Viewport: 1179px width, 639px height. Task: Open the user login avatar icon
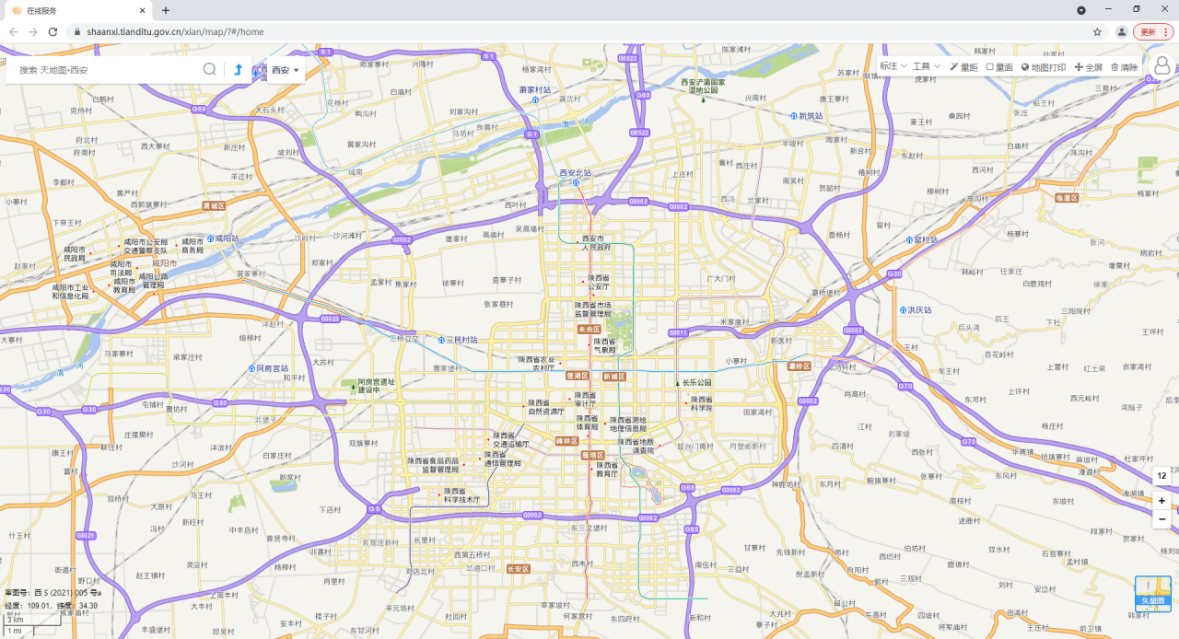1162,65
